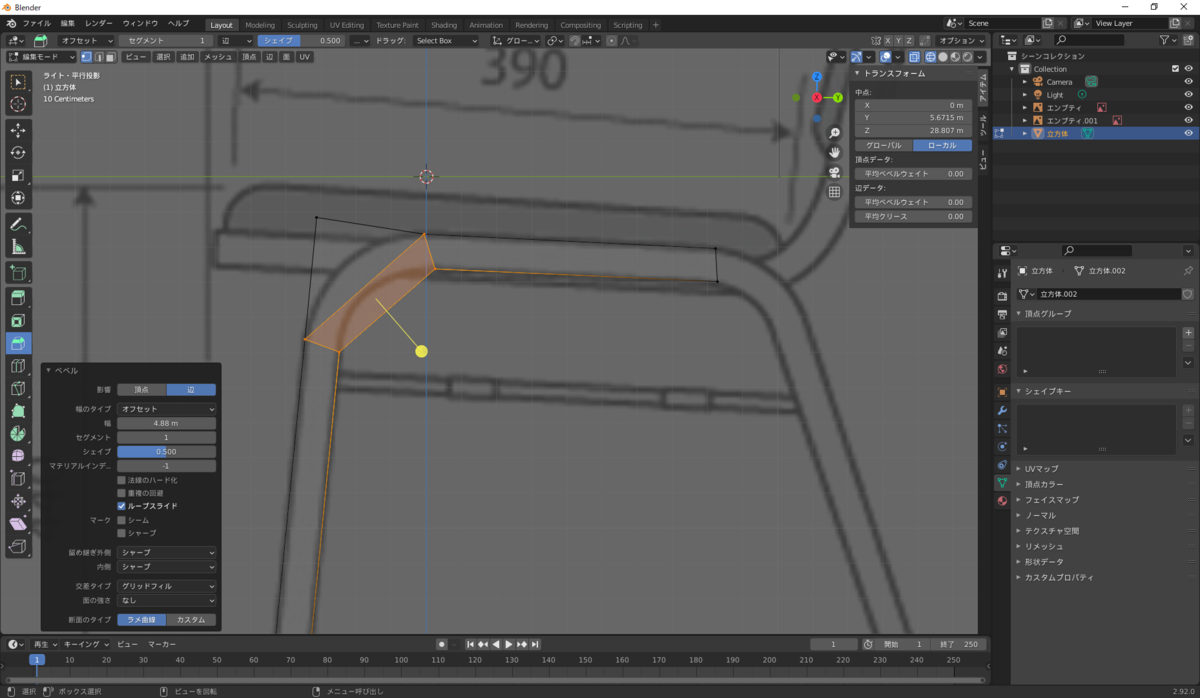Toggle the Collection exclude checkbox
Viewport: 1200px width, 698px height.
click(1175, 69)
